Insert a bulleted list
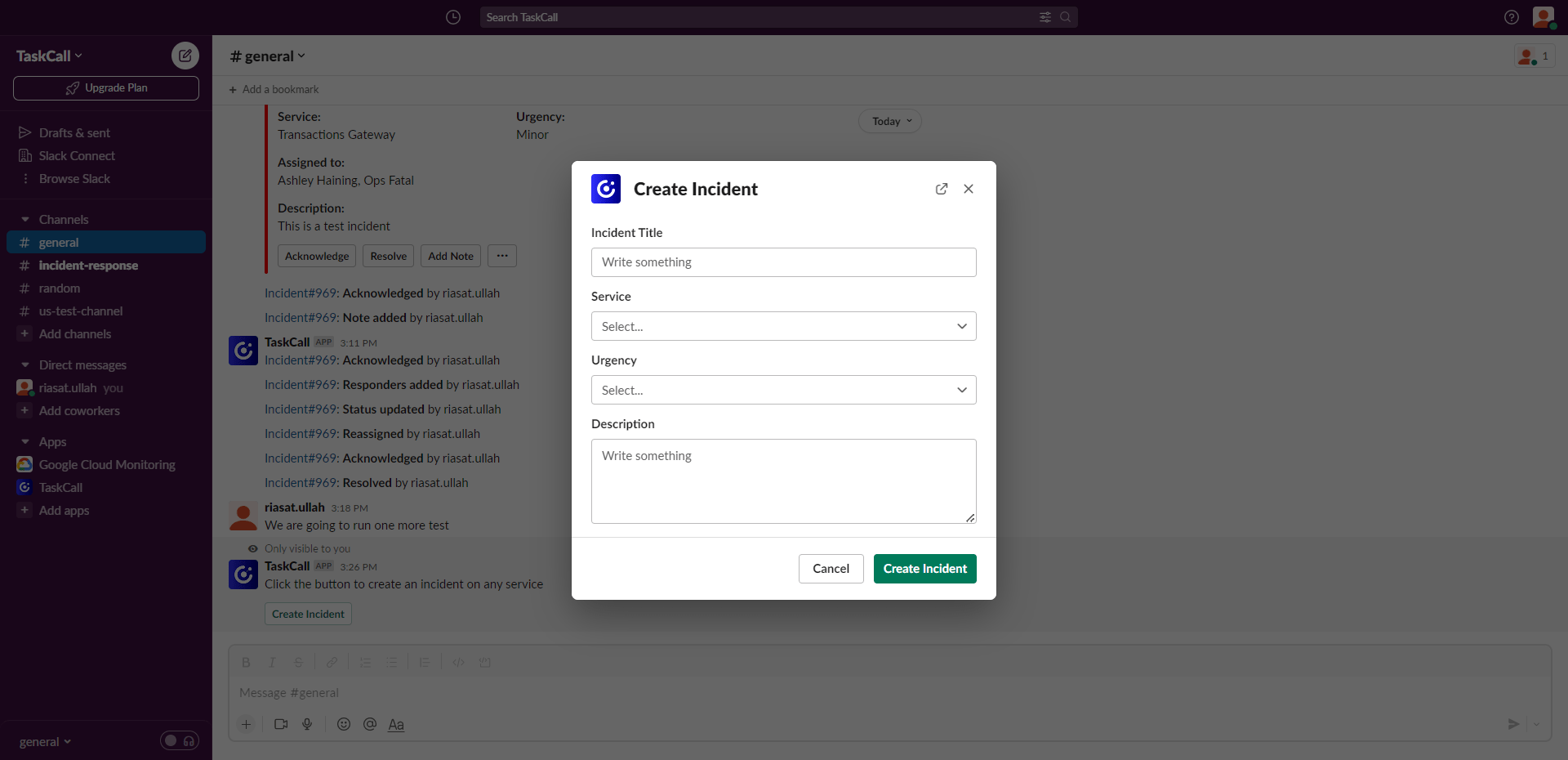The image size is (1568, 760). coord(392,663)
